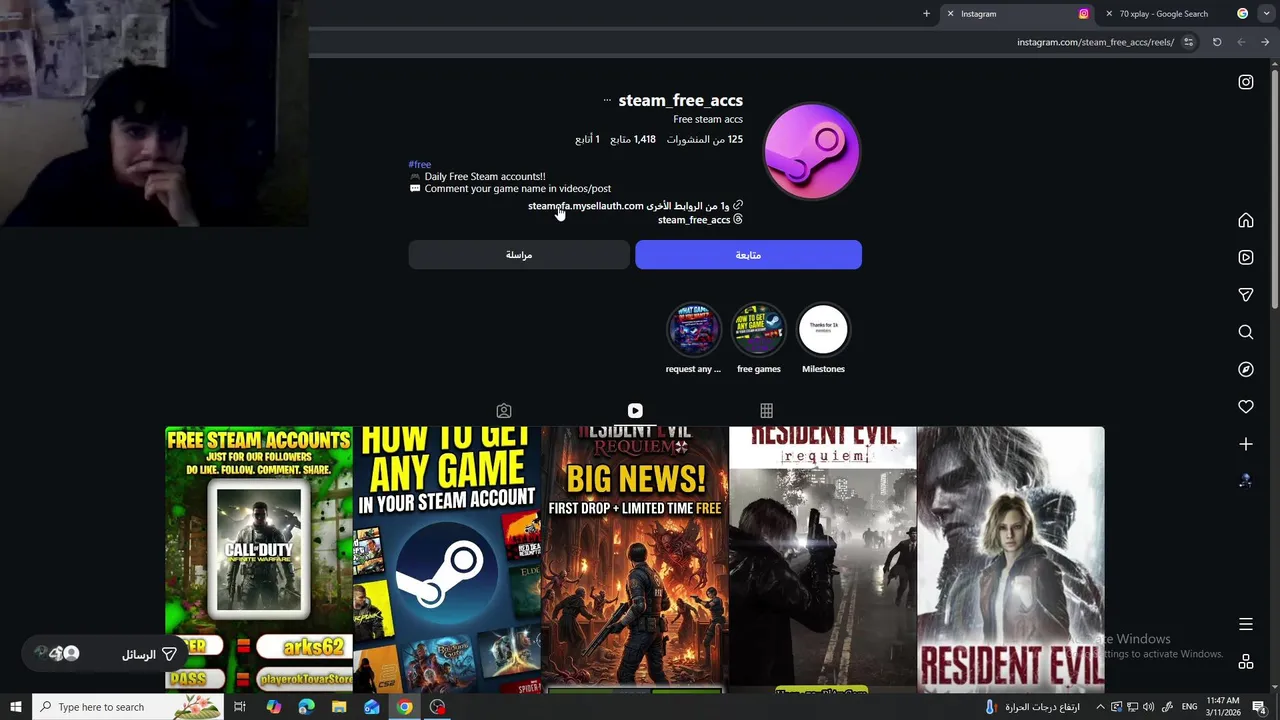1280x720 pixels.
Task: Open the free games story highlight
Action: [x=759, y=338]
